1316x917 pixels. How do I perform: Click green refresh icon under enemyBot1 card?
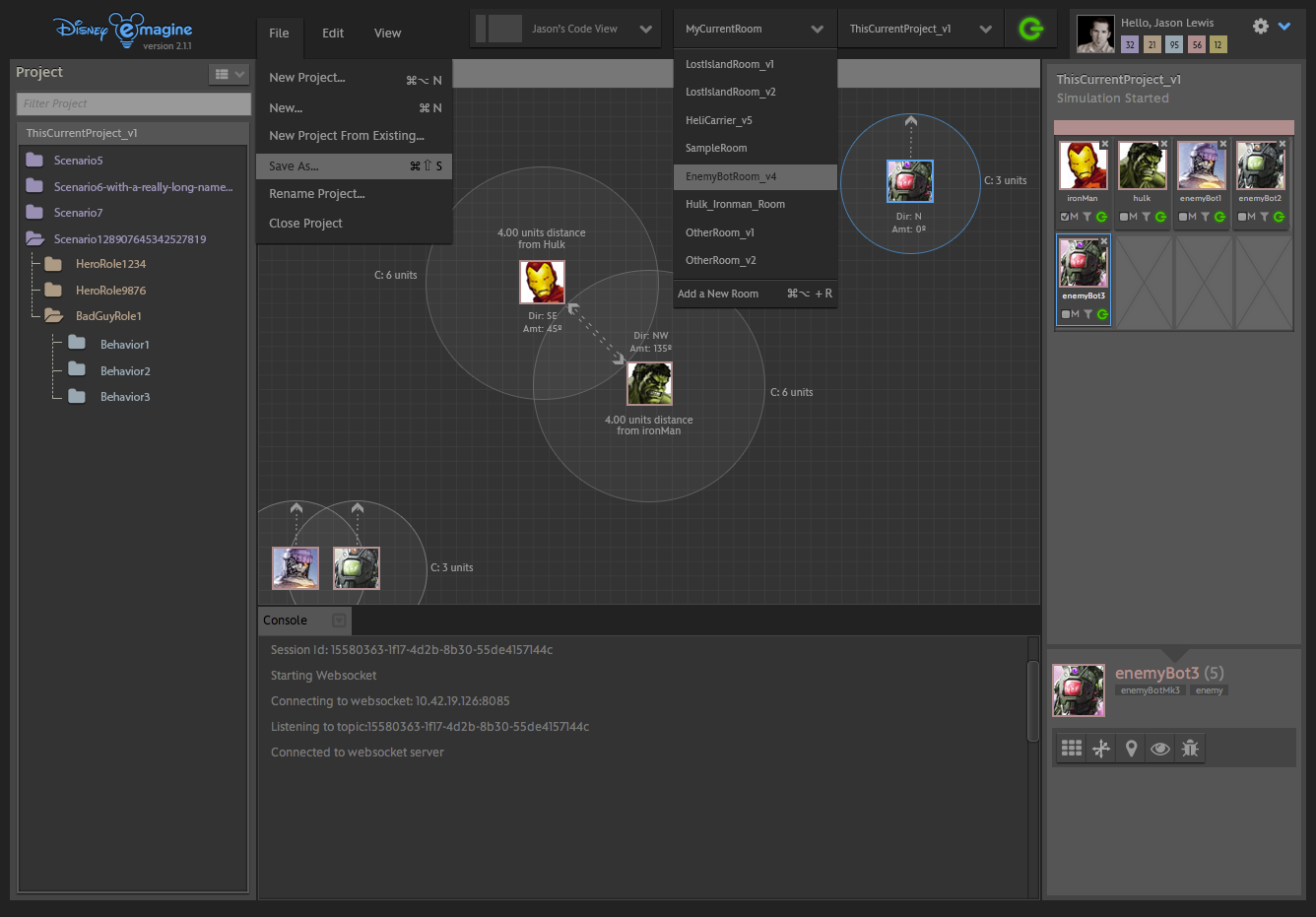point(1219,217)
